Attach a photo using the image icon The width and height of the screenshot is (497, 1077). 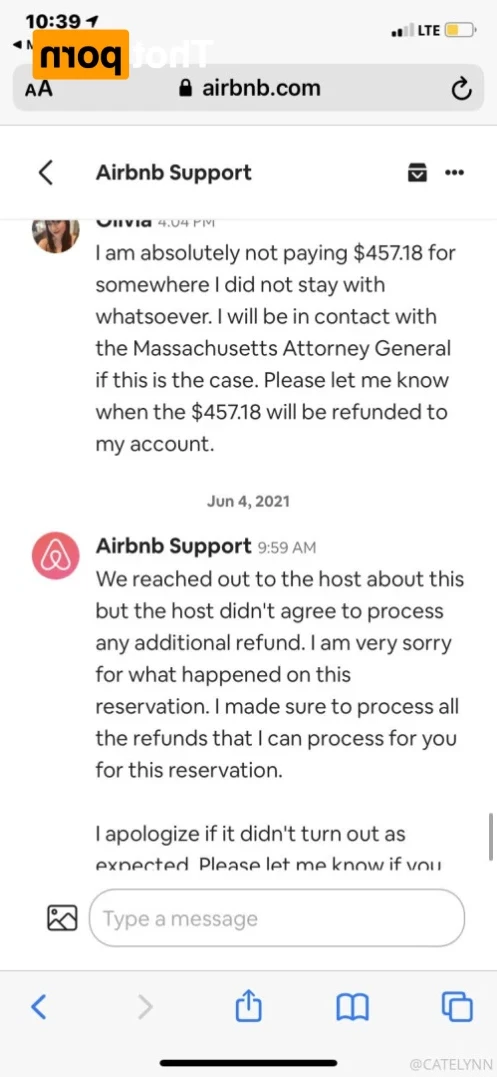pyautogui.click(x=62, y=918)
